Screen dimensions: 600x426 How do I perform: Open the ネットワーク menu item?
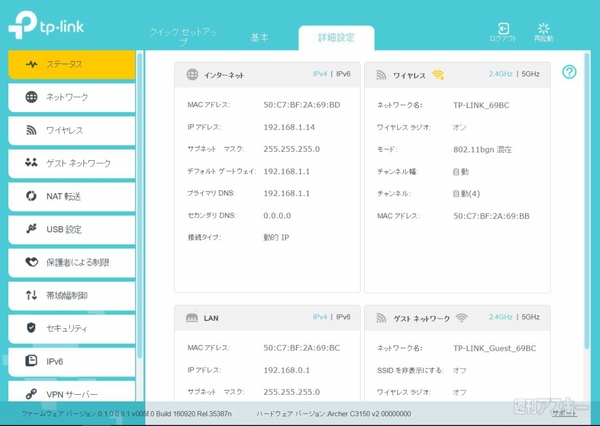[x=72, y=98]
